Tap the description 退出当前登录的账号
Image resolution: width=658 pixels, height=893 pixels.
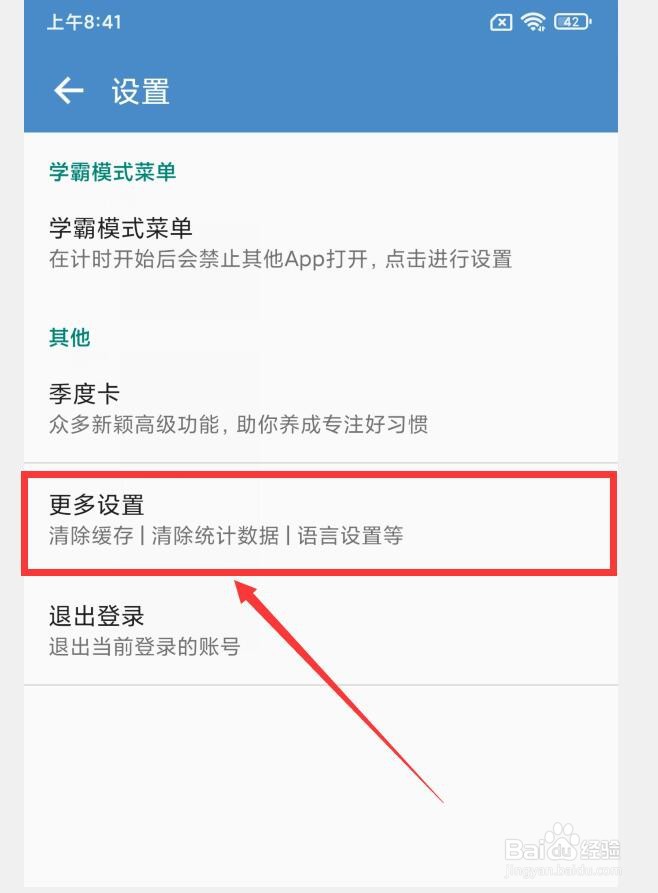point(145,646)
